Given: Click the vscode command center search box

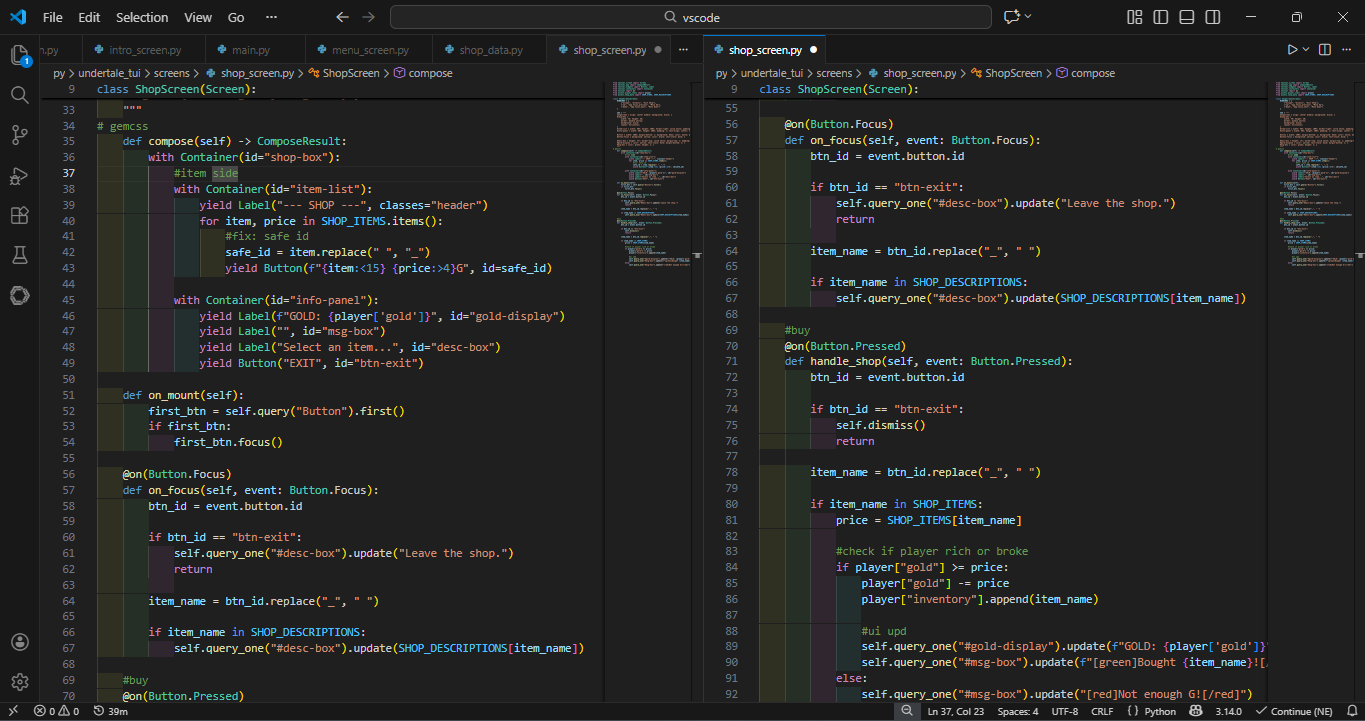Looking at the screenshot, I should (691, 17).
